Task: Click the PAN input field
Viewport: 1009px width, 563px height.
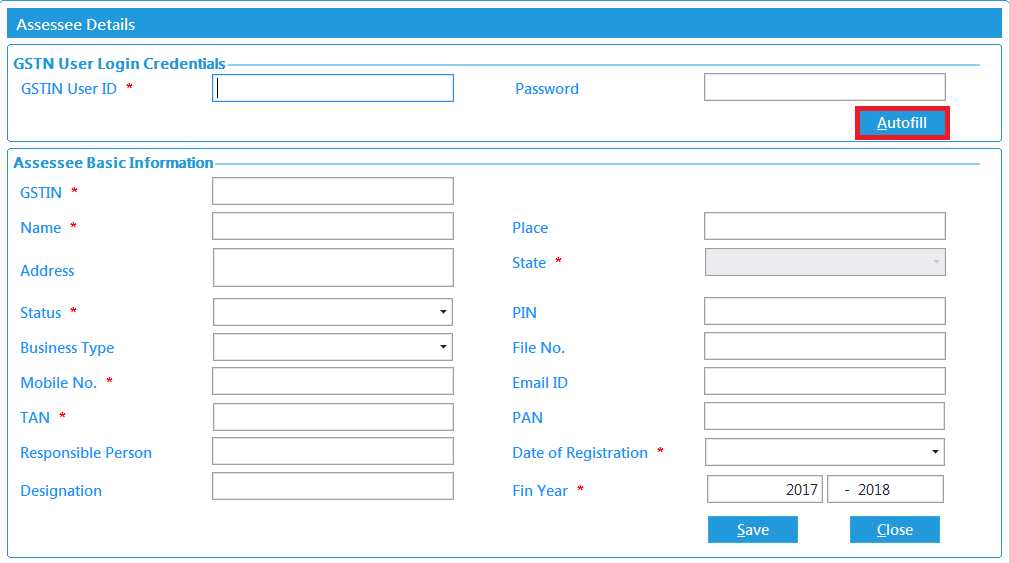Action: 824,416
